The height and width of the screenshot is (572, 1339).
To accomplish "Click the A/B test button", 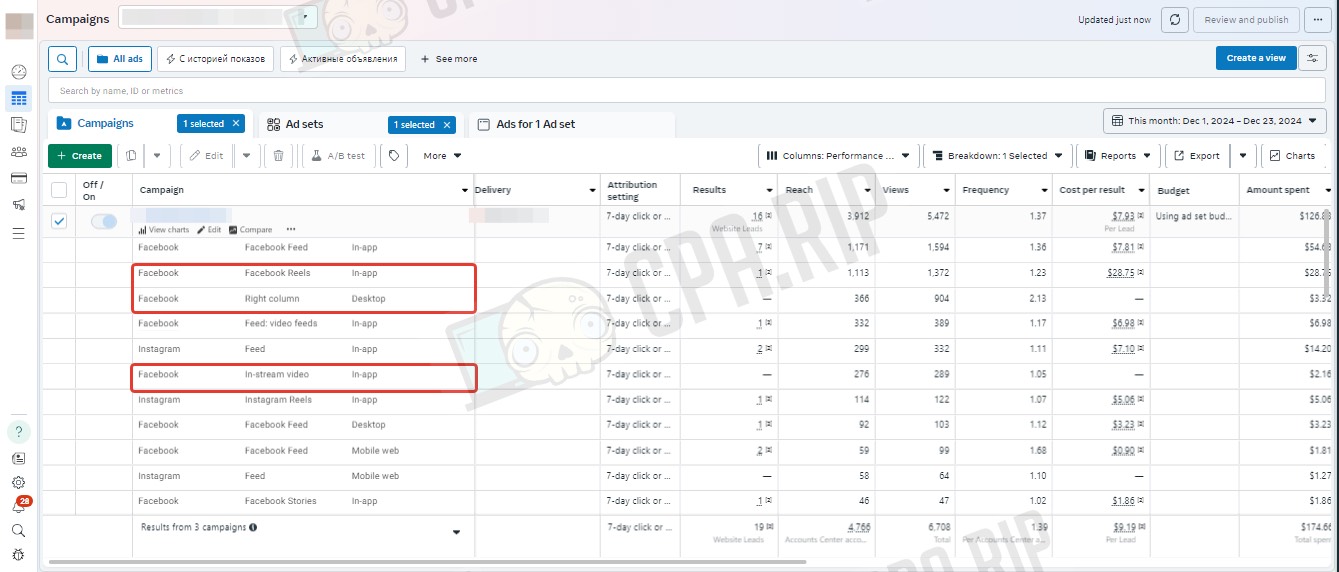I will [337, 156].
